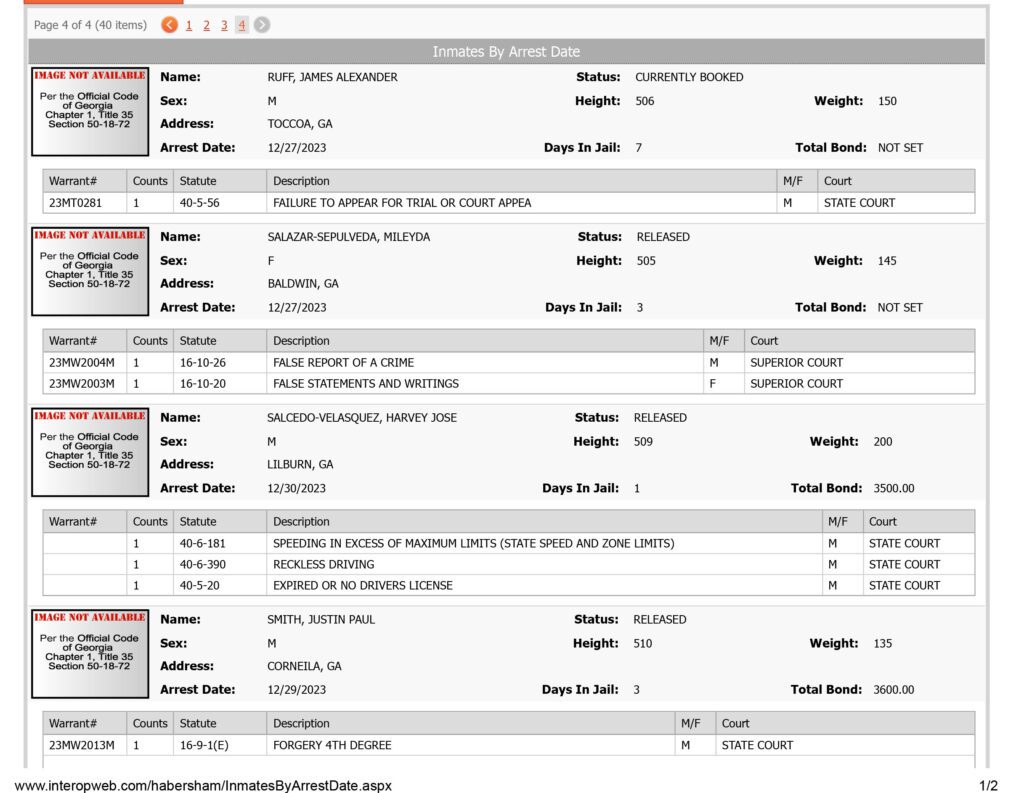Click Expired or No Drivers License row
This screenshot has height=793, width=1024.
[509, 585]
